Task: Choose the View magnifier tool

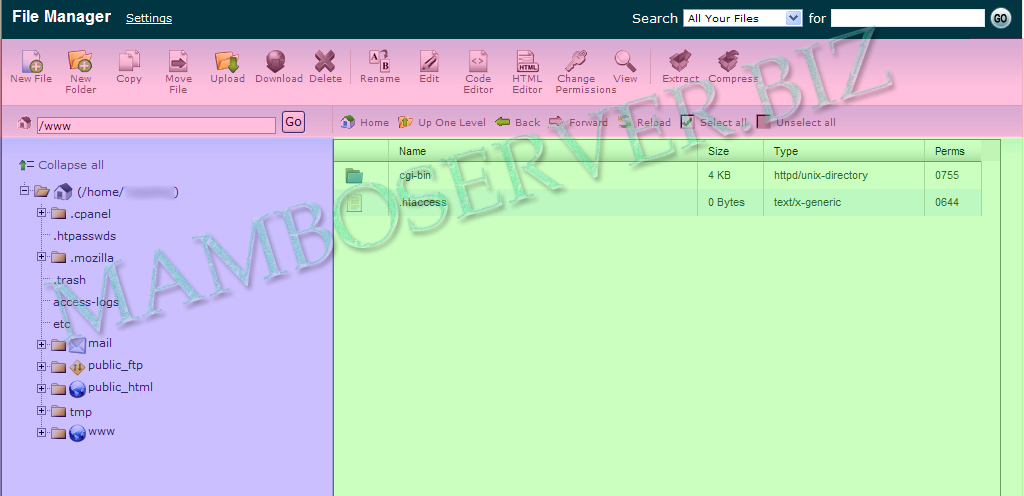Action: (625, 67)
